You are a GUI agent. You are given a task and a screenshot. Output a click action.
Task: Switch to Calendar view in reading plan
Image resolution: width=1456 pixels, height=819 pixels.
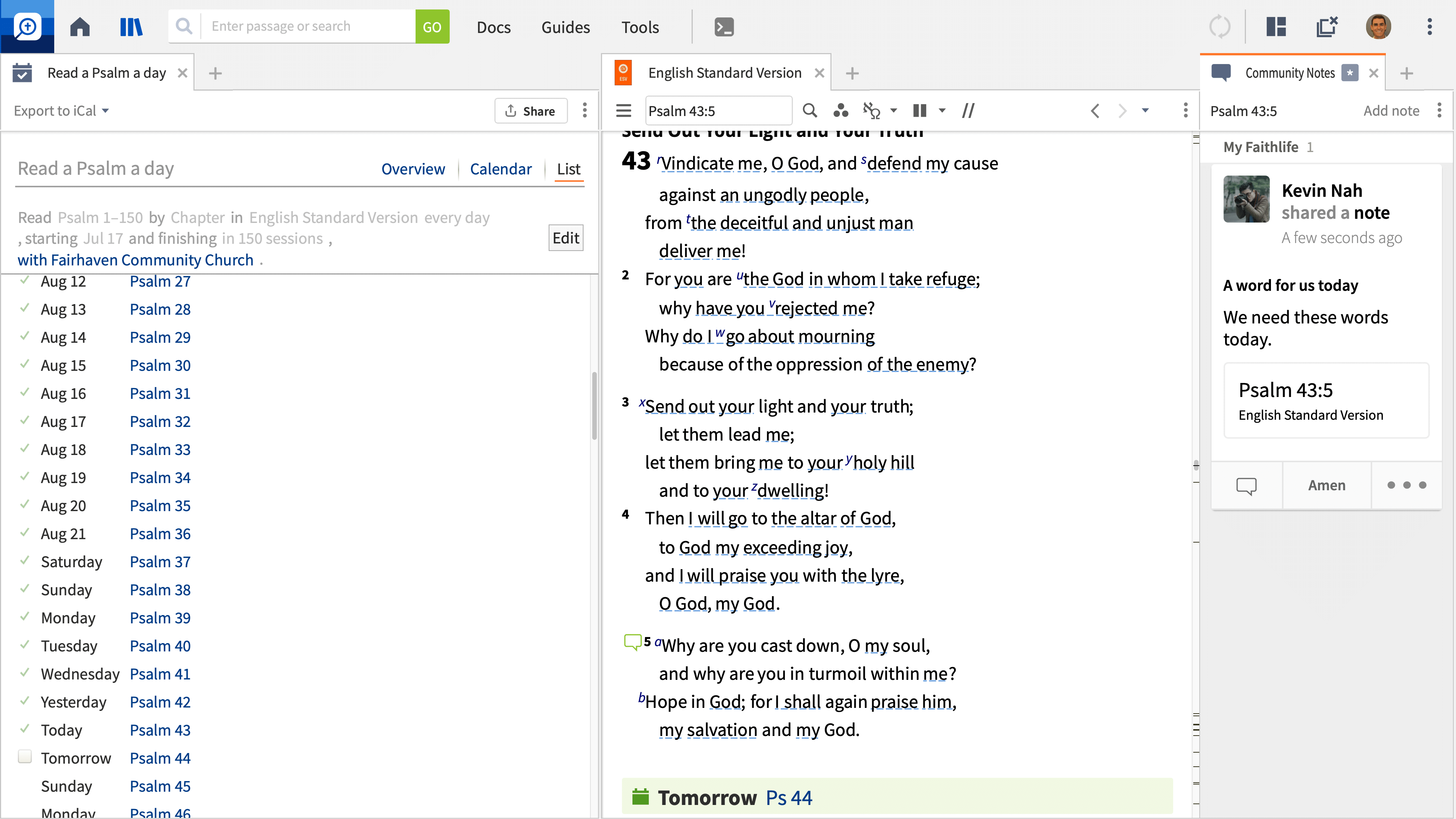click(x=501, y=168)
